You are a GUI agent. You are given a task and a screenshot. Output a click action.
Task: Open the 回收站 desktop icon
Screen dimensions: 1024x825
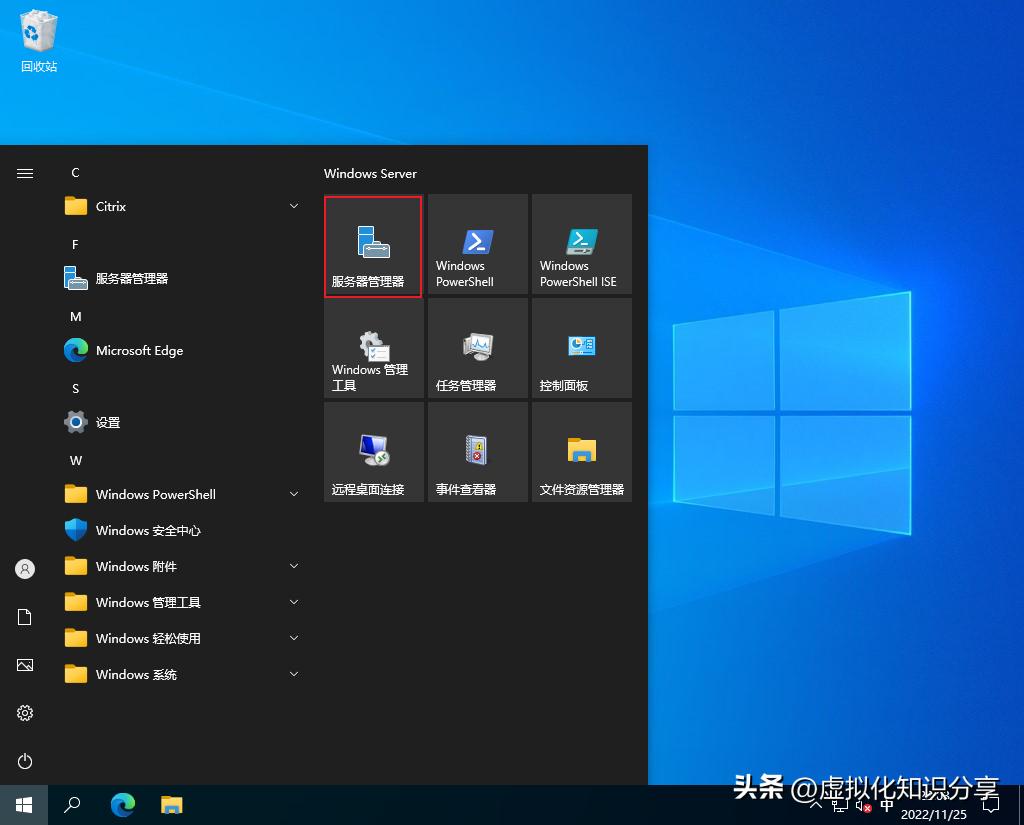point(38,40)
